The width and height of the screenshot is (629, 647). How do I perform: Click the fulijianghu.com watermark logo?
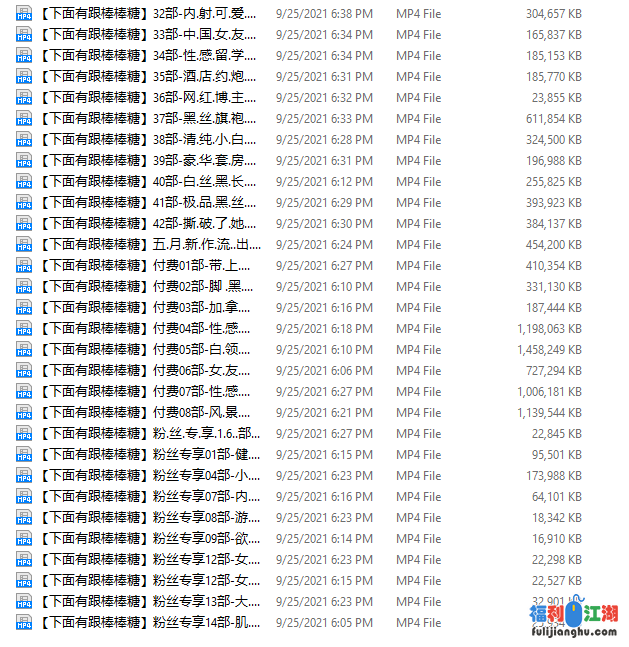[574, 617]
